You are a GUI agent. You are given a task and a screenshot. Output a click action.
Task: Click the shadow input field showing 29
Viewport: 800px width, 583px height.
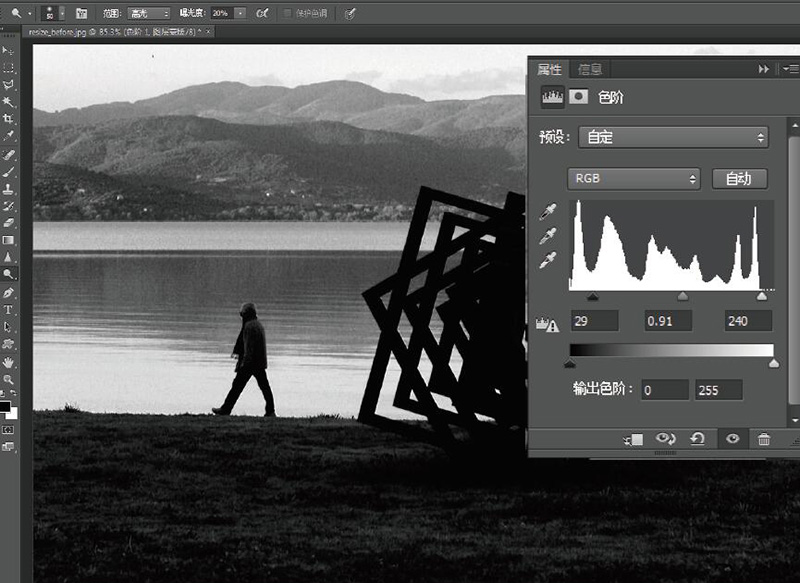pyautogui.click(x=594, y=321)
